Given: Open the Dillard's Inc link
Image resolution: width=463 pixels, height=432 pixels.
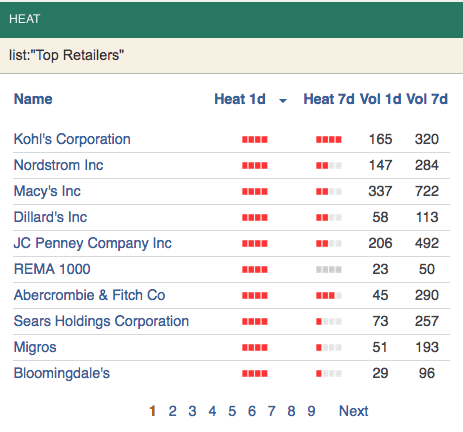Looking at the screenshot, I should pos(50,217).
